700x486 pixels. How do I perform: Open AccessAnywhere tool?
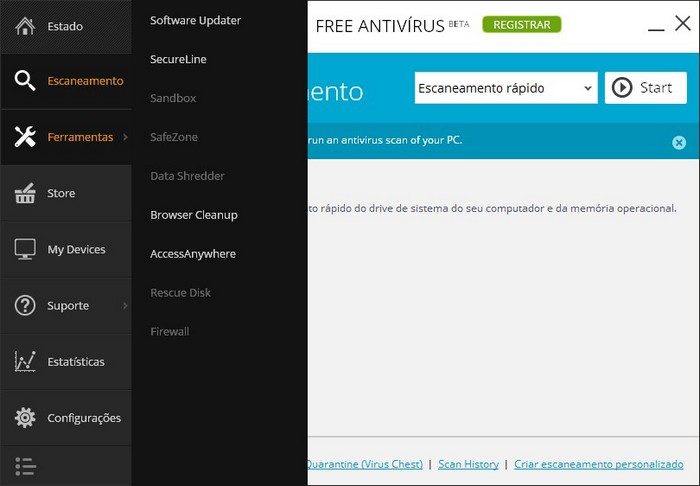click(x=193, y=254)
